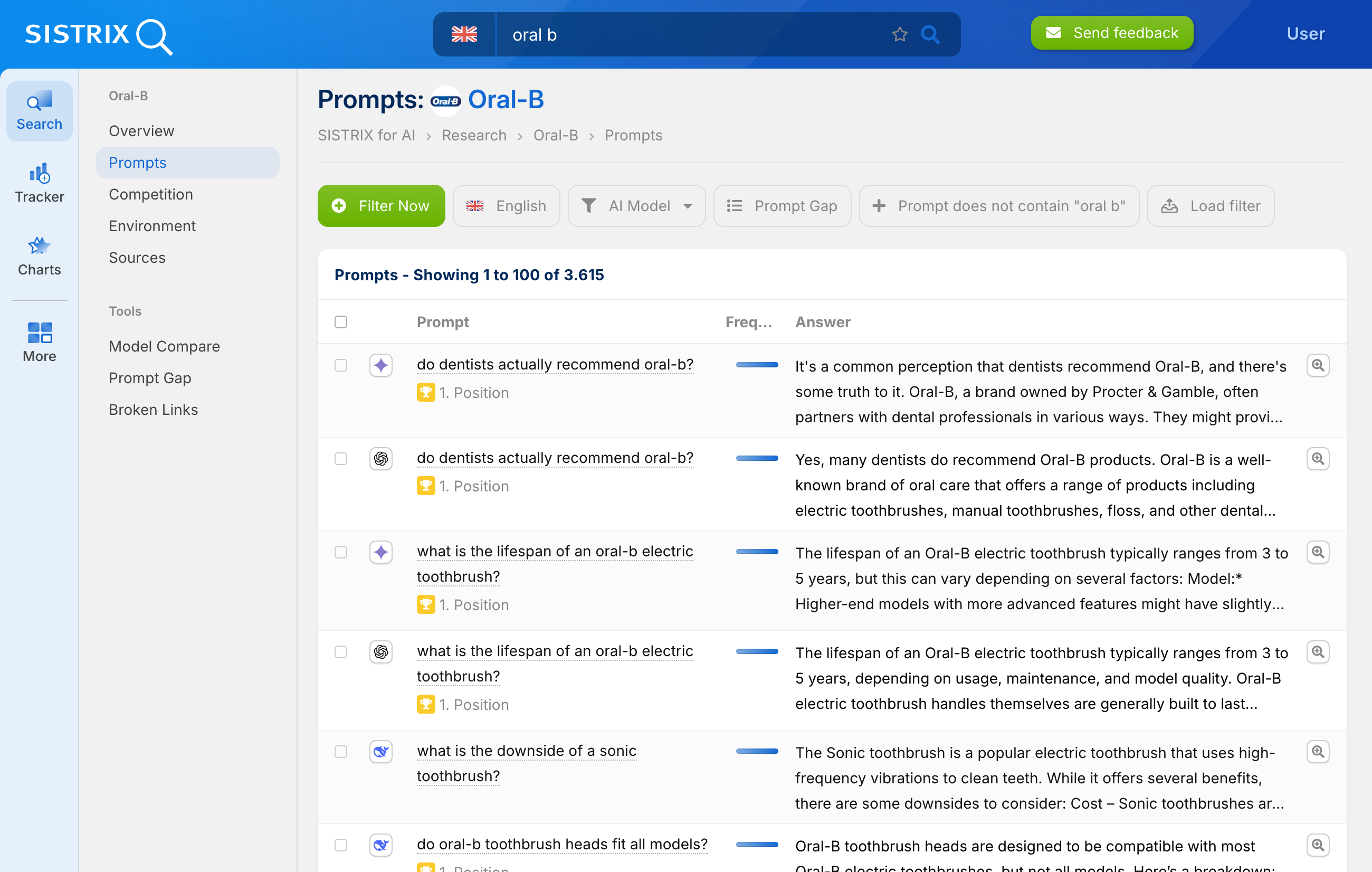Open the Tracker sidebar section
This screenshot has height=872, width=1372.
tap(40, 184)
